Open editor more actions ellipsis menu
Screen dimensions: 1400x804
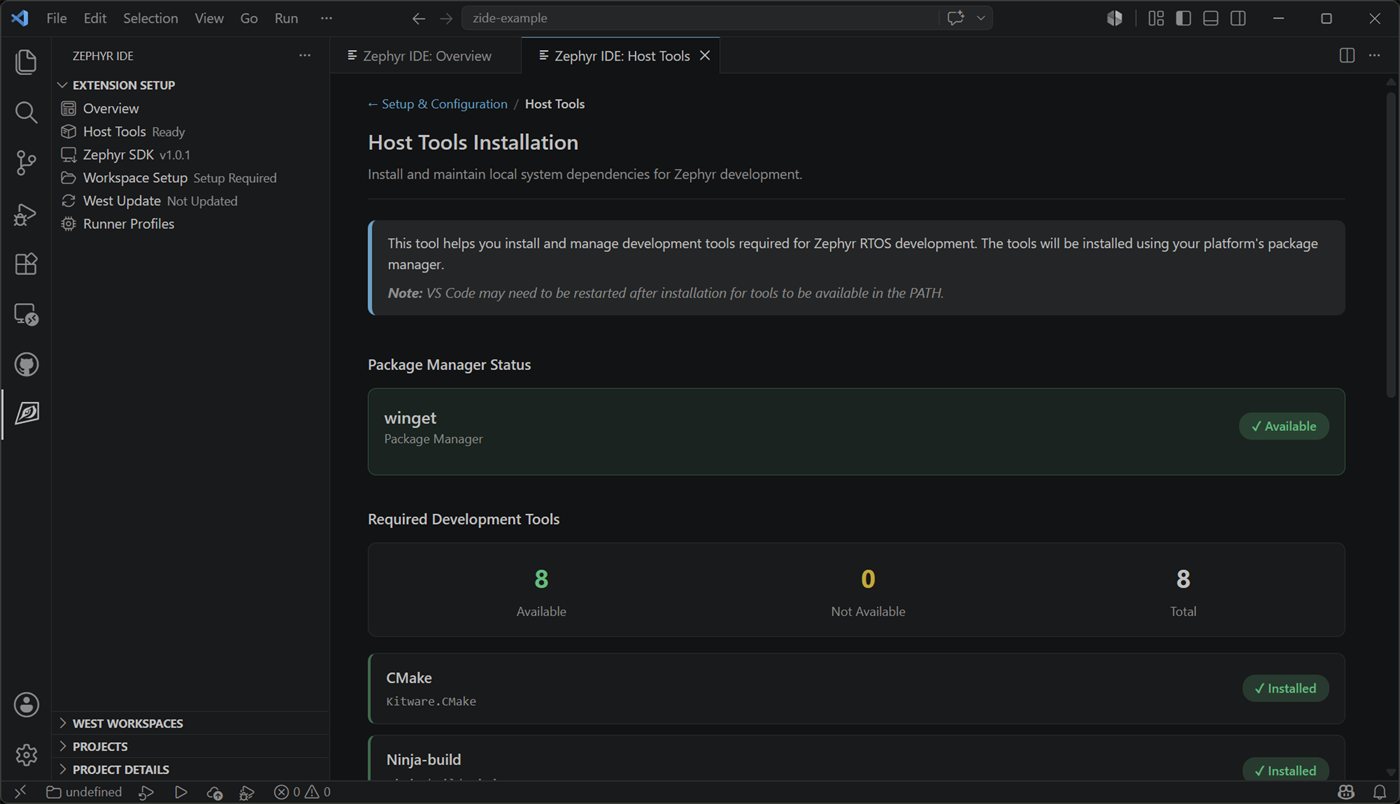(1374, 55)
